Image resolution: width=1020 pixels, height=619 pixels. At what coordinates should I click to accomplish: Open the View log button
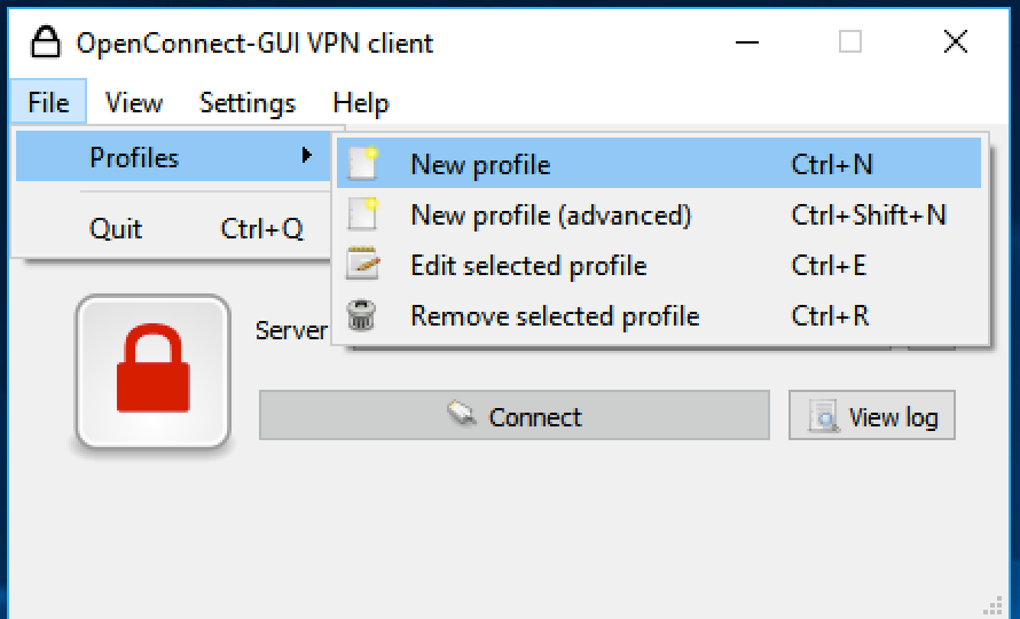[871, 416]
